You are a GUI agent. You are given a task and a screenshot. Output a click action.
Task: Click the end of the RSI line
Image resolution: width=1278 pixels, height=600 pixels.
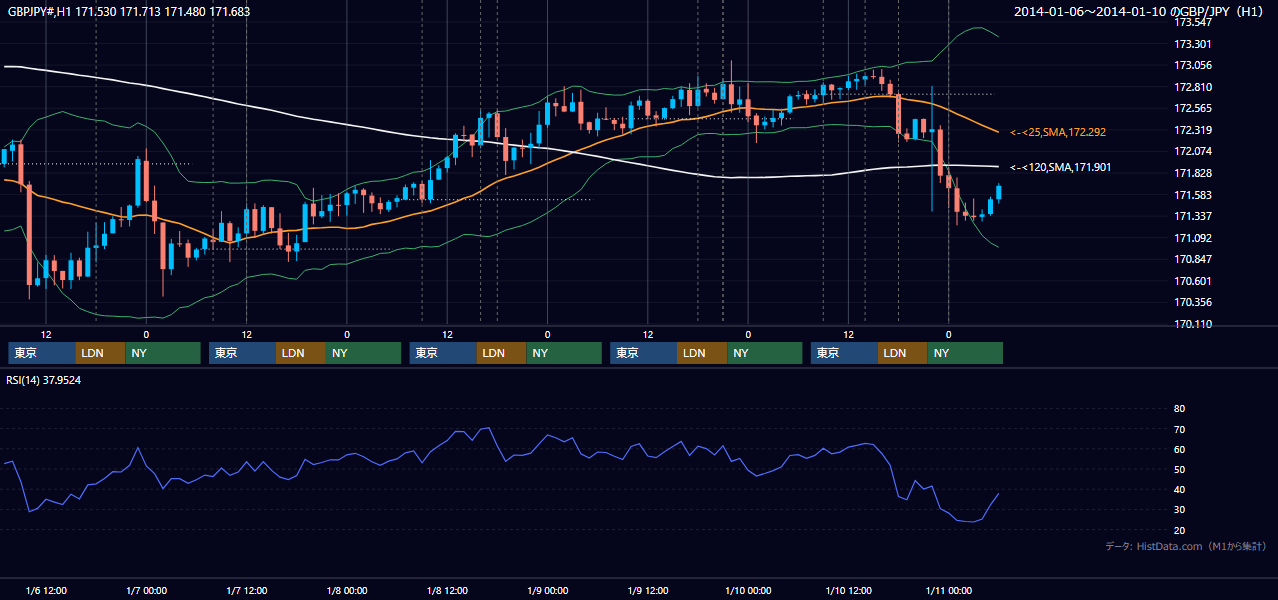[998, 493]
